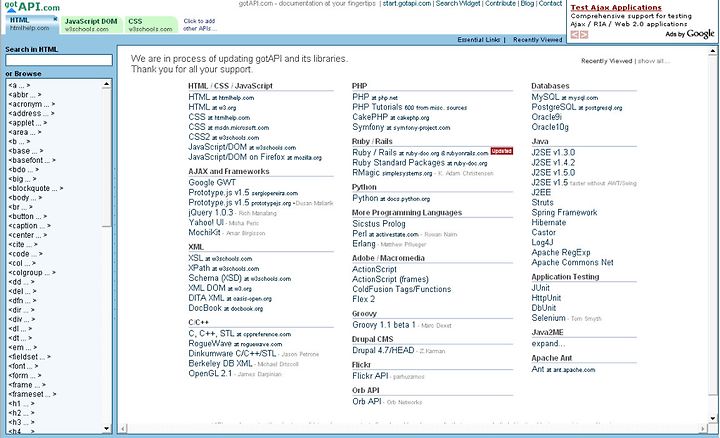Image resolution: width=720 pixels, height=438 pixels.
Task: Select <frameset ... > in the Browse list
Action: pyautogui.click(x=32, y=394)
